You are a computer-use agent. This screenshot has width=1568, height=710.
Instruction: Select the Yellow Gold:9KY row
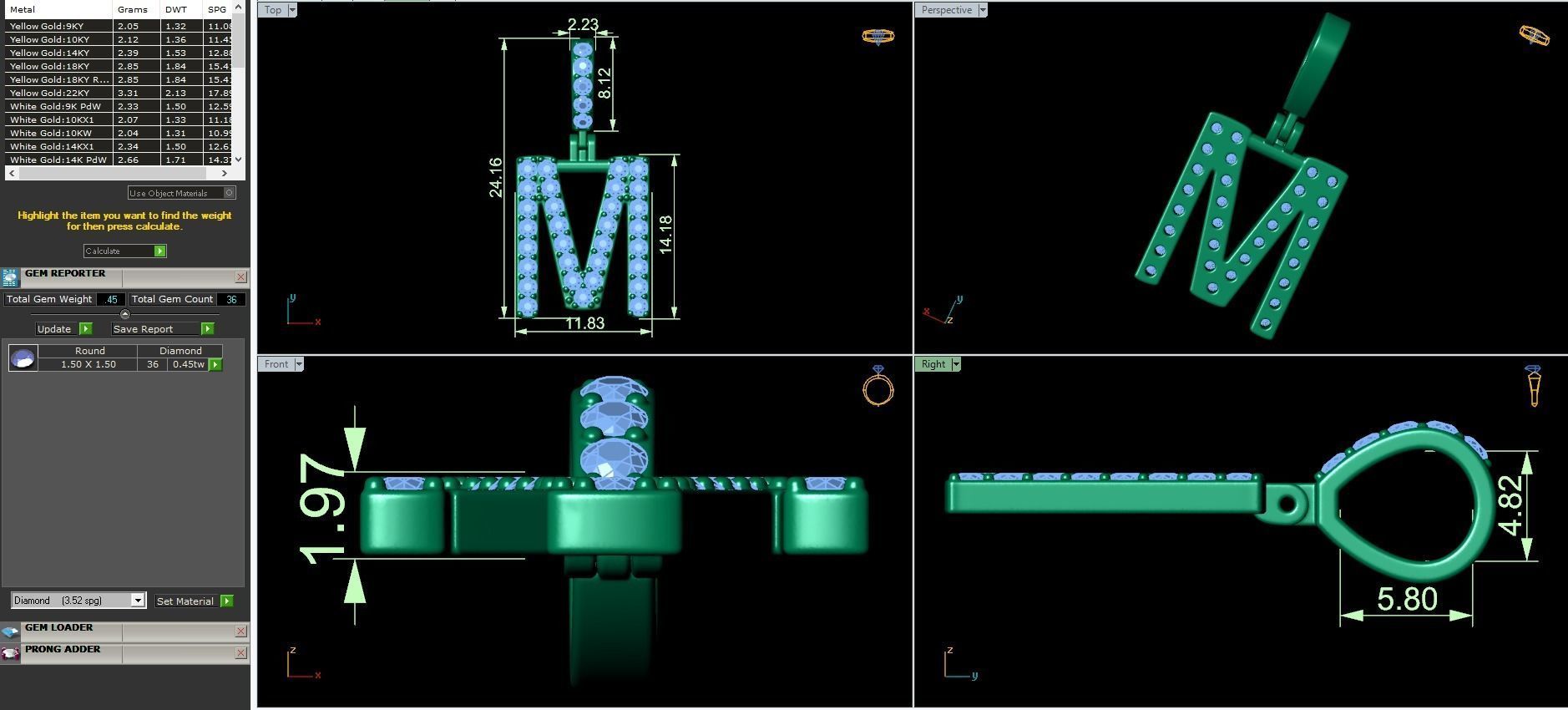[119, 26]
